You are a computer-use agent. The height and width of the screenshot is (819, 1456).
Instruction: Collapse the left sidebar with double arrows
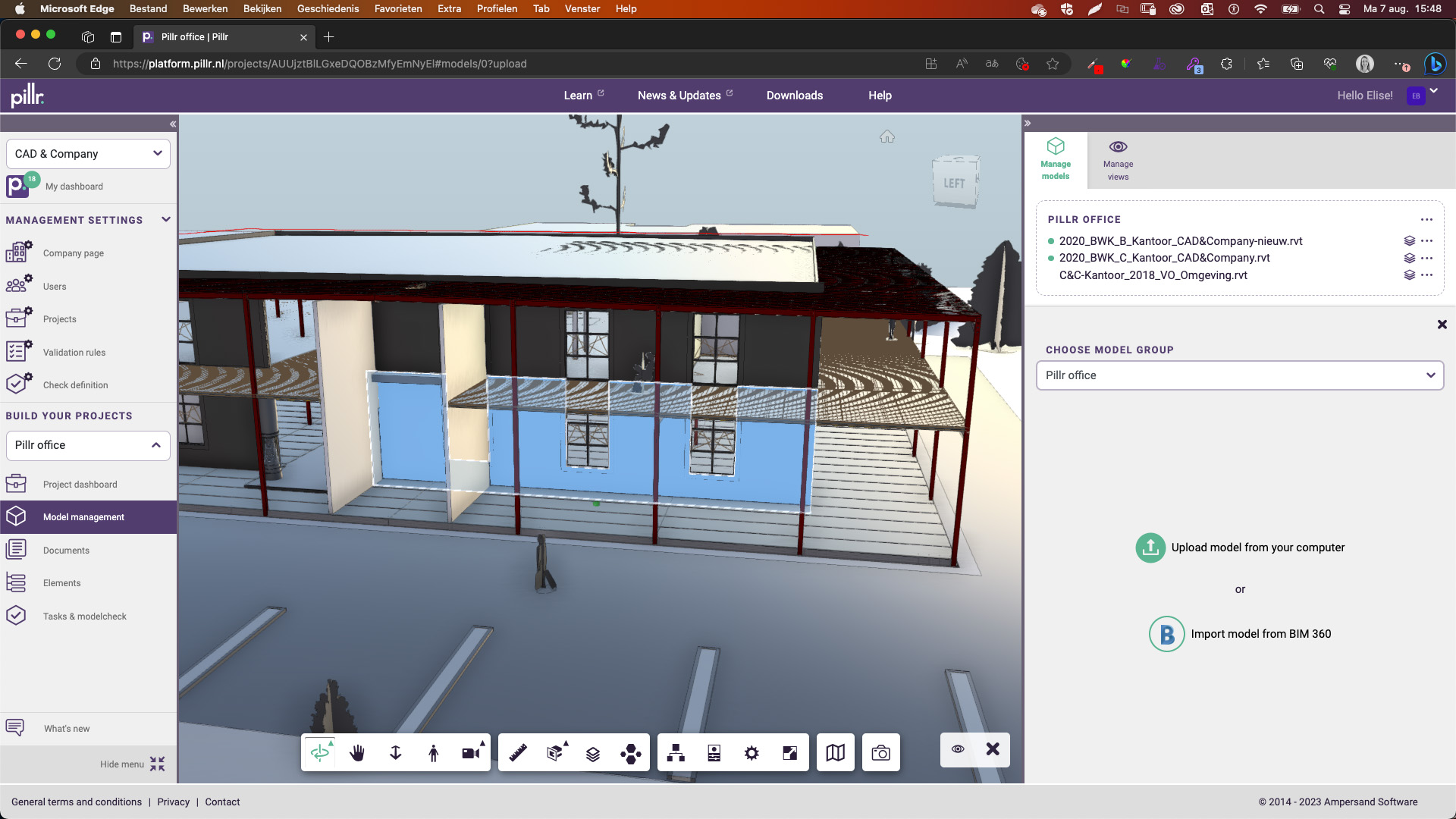coord(173,124)
